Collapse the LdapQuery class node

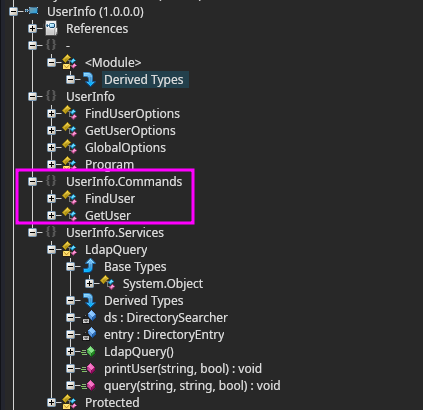pyautogui.click(x=51, y=249)
